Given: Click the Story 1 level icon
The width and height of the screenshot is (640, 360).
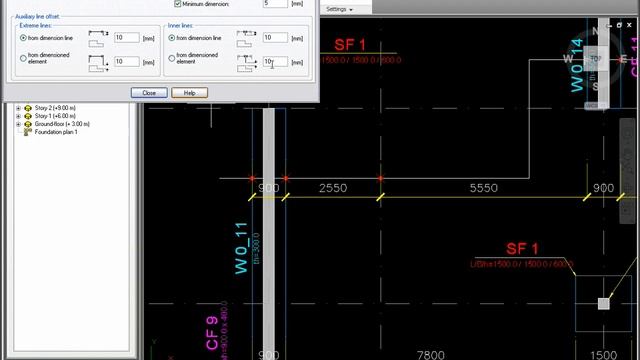Looking at the screenshot, I should (28, 116).
